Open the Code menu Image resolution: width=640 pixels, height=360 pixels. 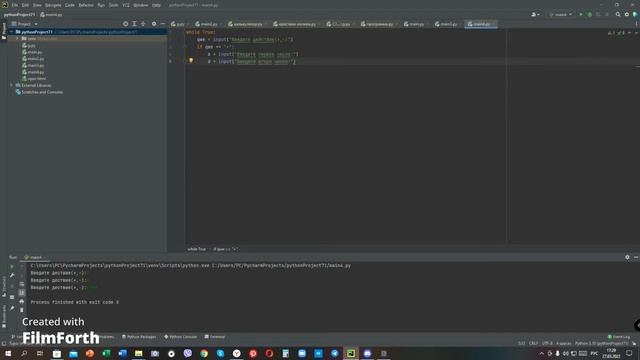pos(70,5)
